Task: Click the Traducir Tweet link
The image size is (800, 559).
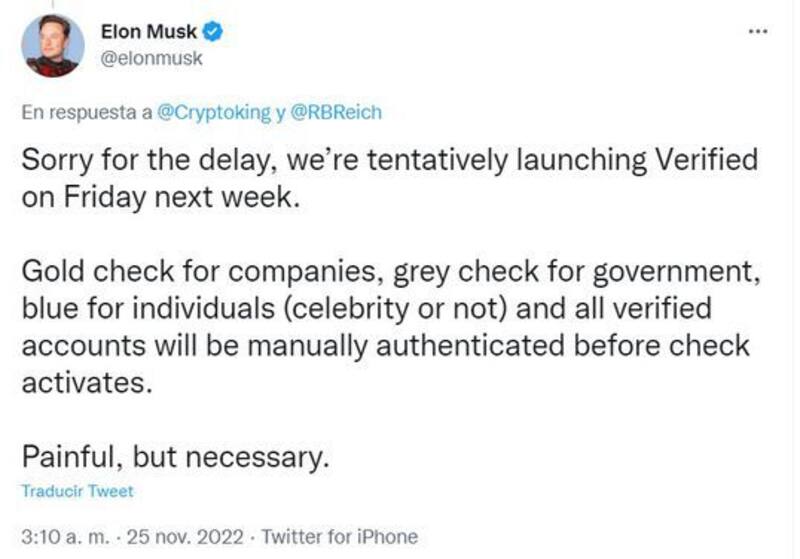Action: pyautogui.click(x=78, y=491)
